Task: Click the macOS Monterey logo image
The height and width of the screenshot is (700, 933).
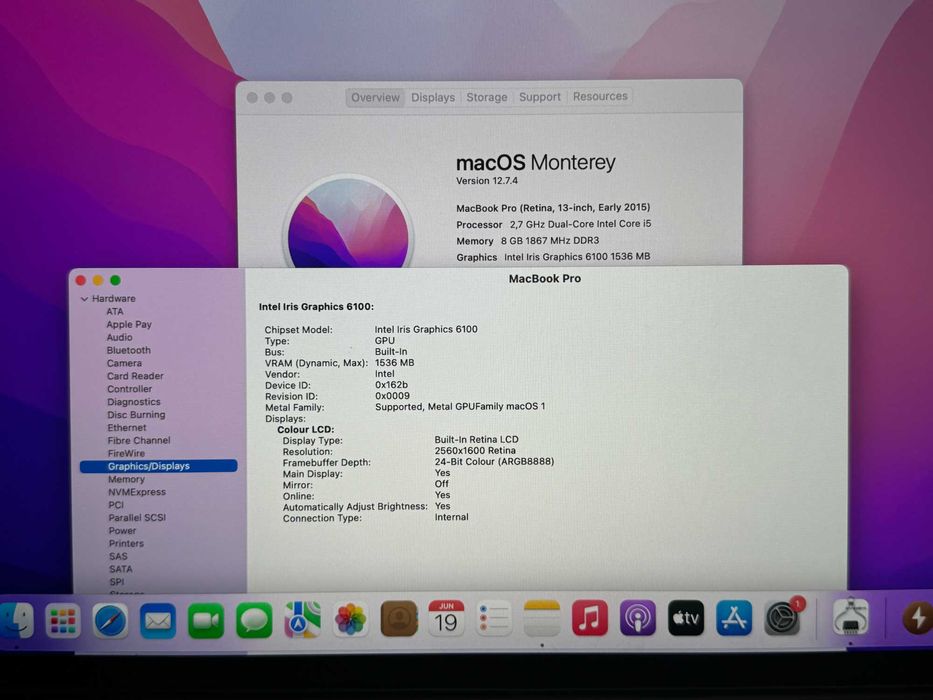Action: tap(348, 223)
